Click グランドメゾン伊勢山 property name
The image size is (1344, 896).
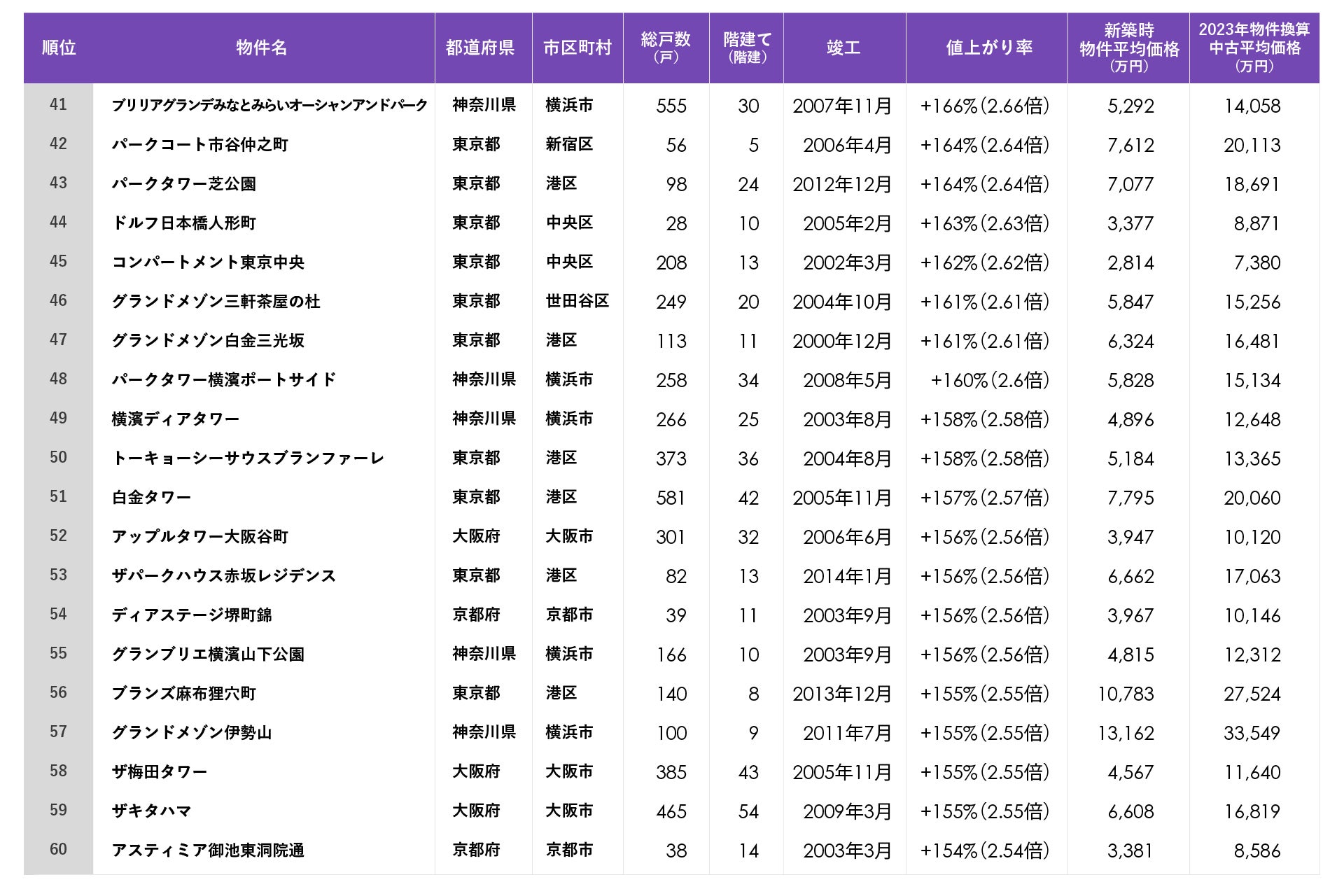(191, 733)
